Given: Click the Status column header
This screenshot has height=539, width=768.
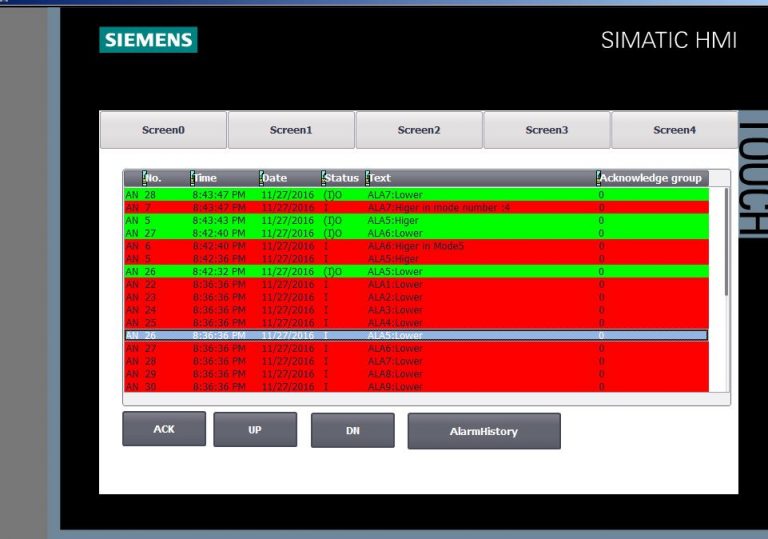Looking at the screenshot, I should (341, 178).
